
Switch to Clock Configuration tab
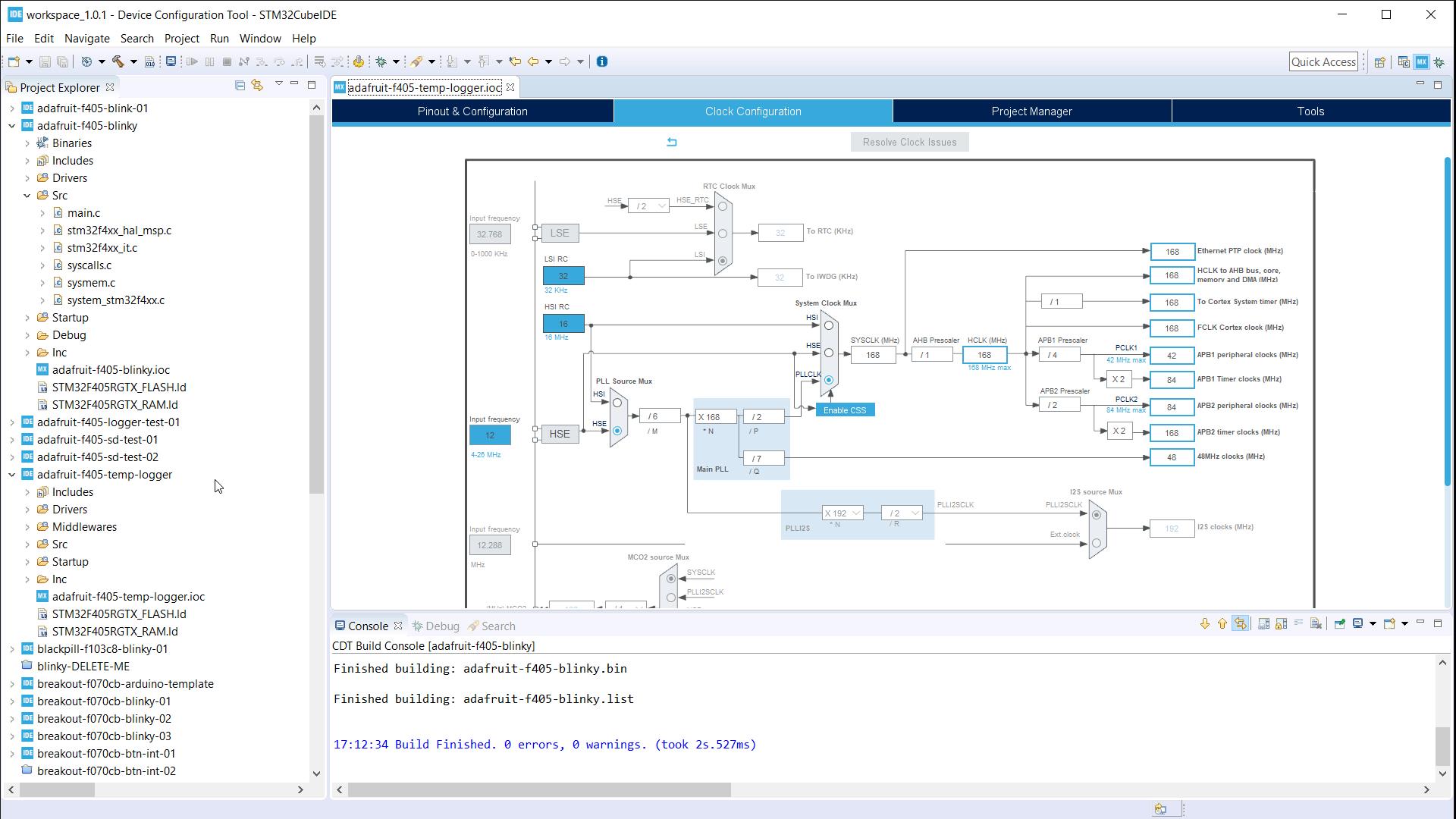coord(752,111)
